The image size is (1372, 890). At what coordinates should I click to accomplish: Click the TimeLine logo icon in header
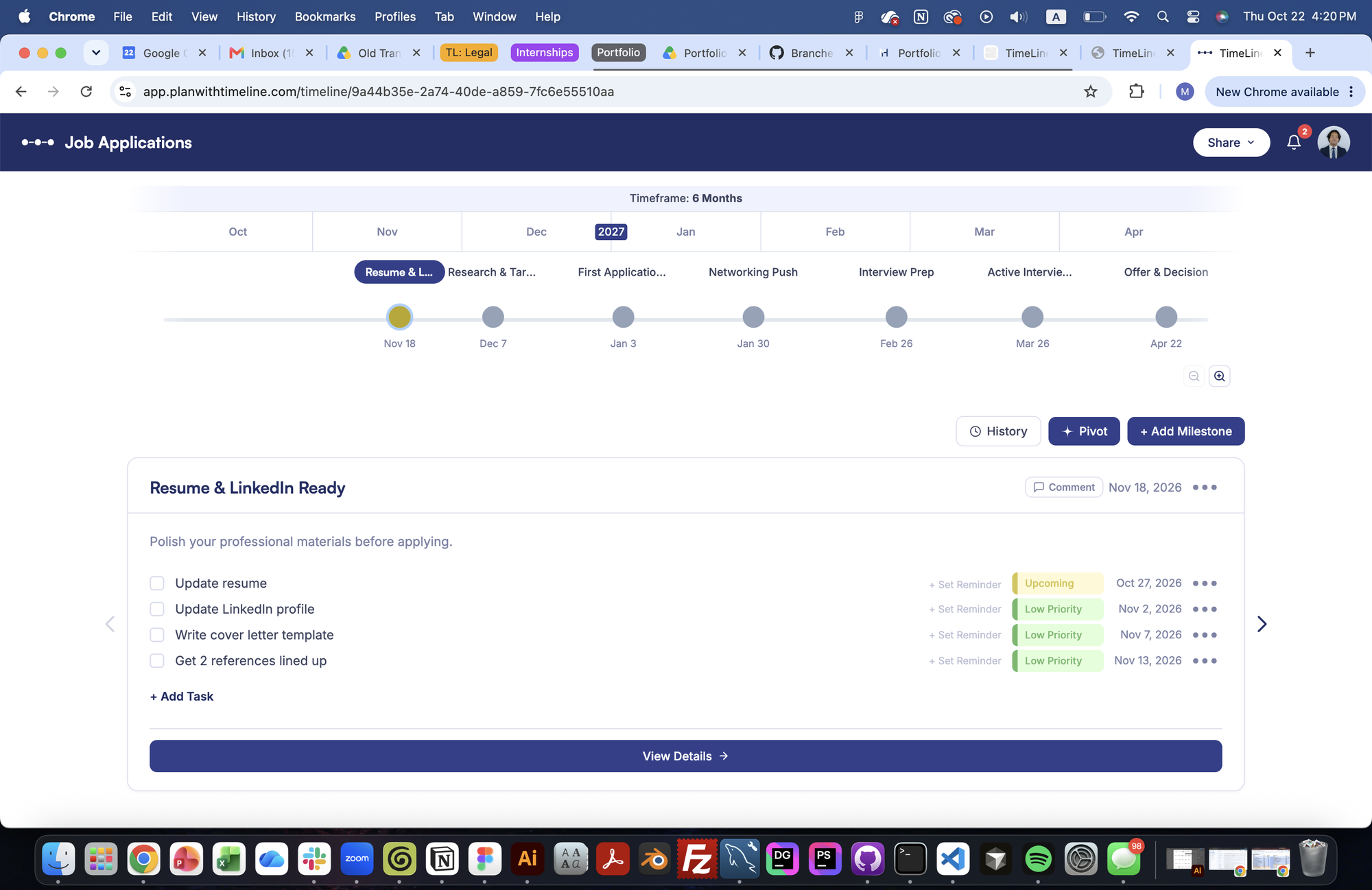click(x=38, y=143)
